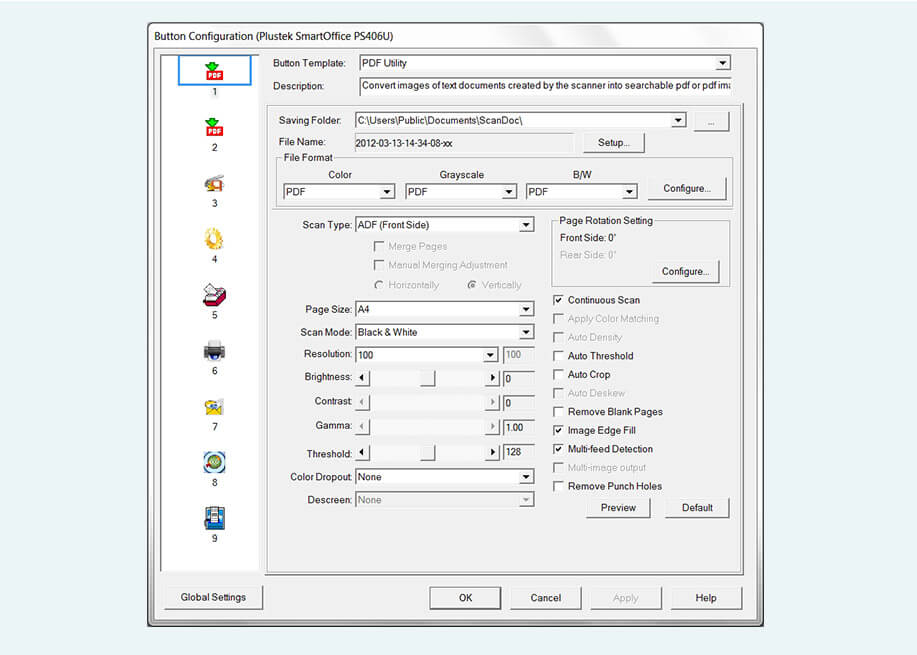917x655 pixels.
Task: Open the Button Template dropdown
Action: tap(724, 62)
